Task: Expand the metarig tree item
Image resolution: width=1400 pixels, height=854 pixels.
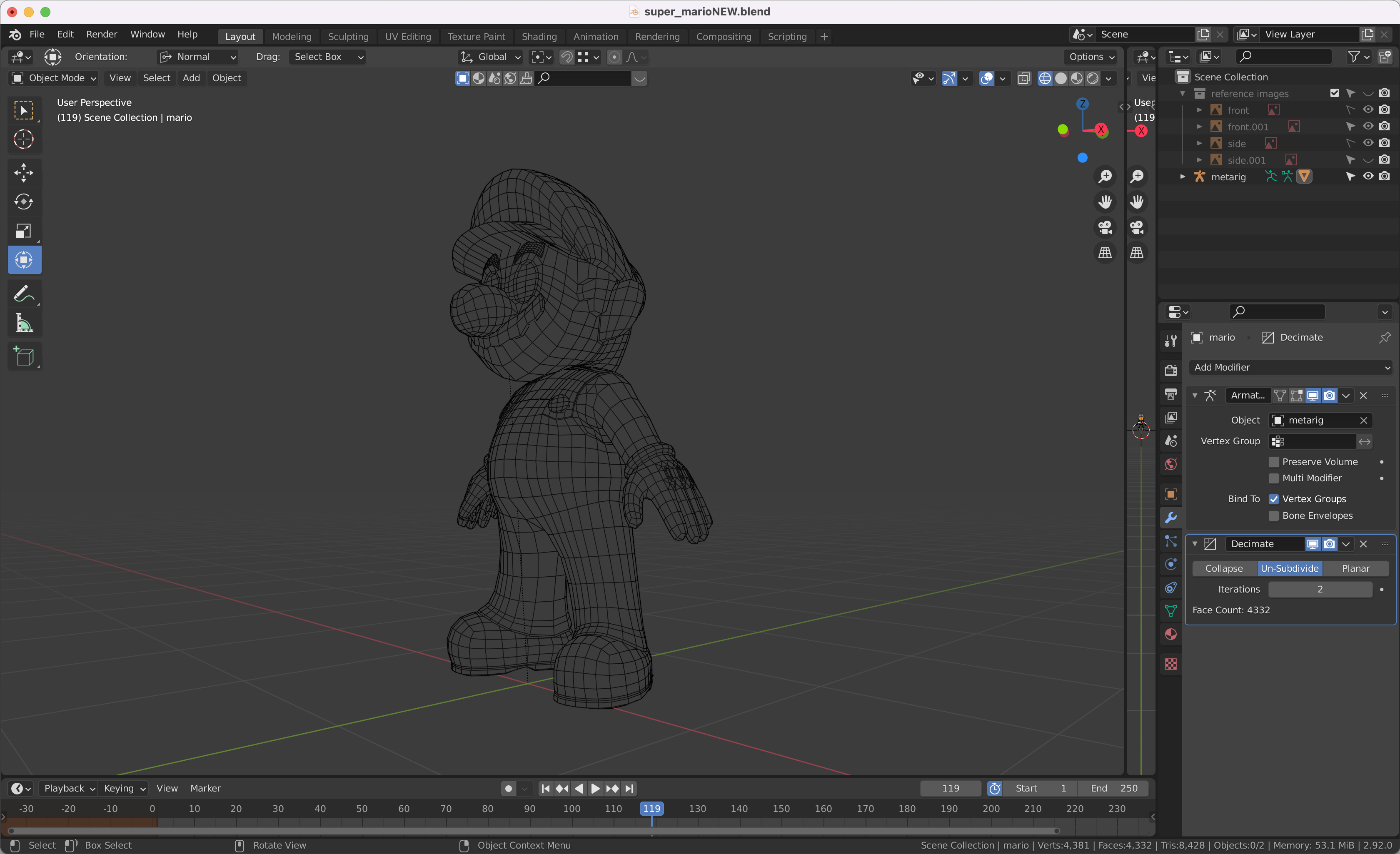Action: point(1183,177)
